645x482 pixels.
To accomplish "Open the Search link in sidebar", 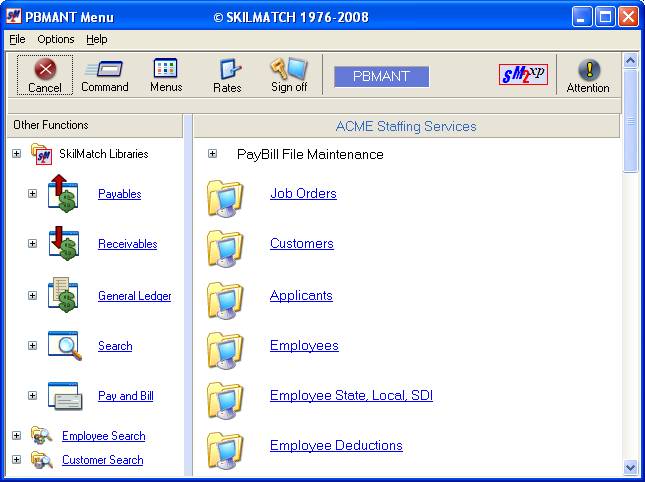I will pyautogui.click(x=115, y=346).
